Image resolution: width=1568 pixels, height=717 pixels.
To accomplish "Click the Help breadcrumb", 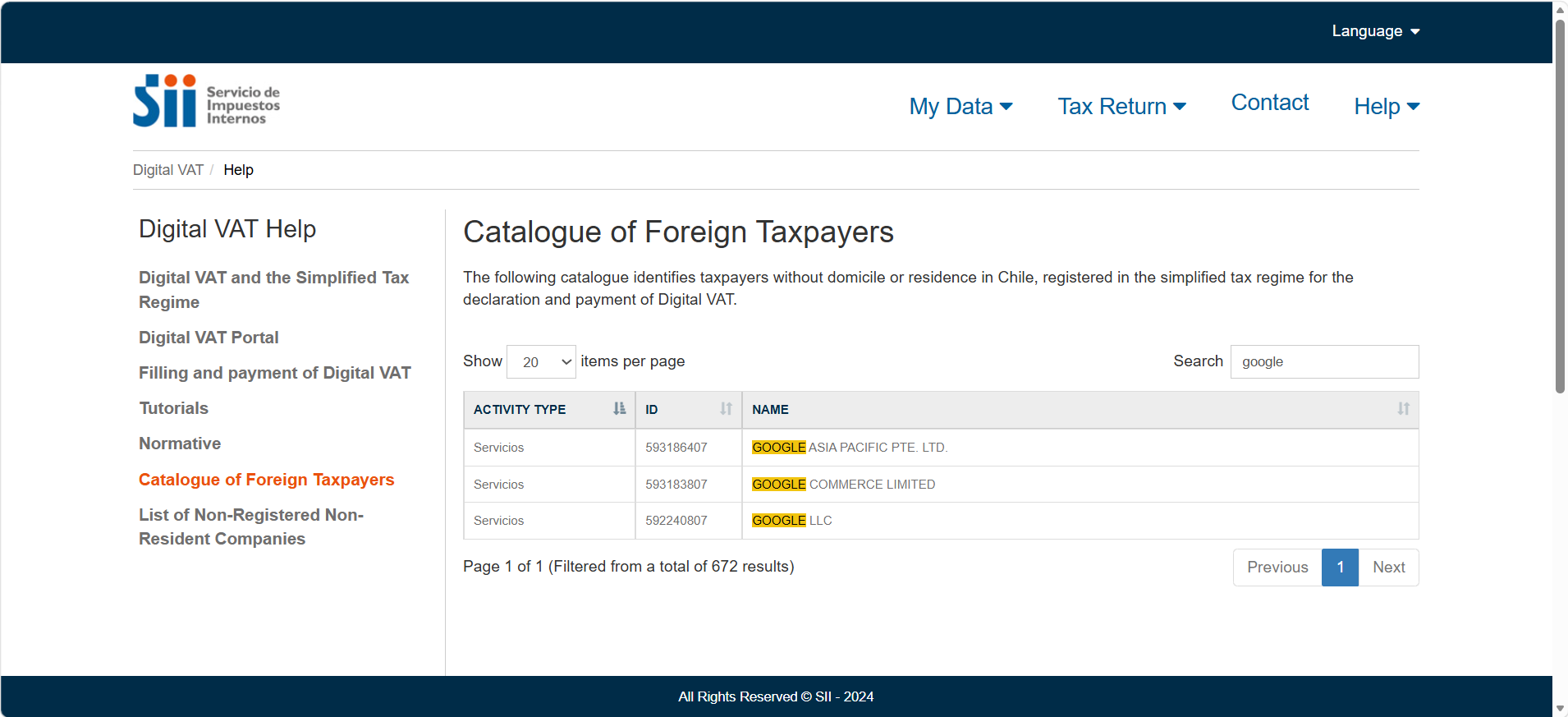I will 238,170.
